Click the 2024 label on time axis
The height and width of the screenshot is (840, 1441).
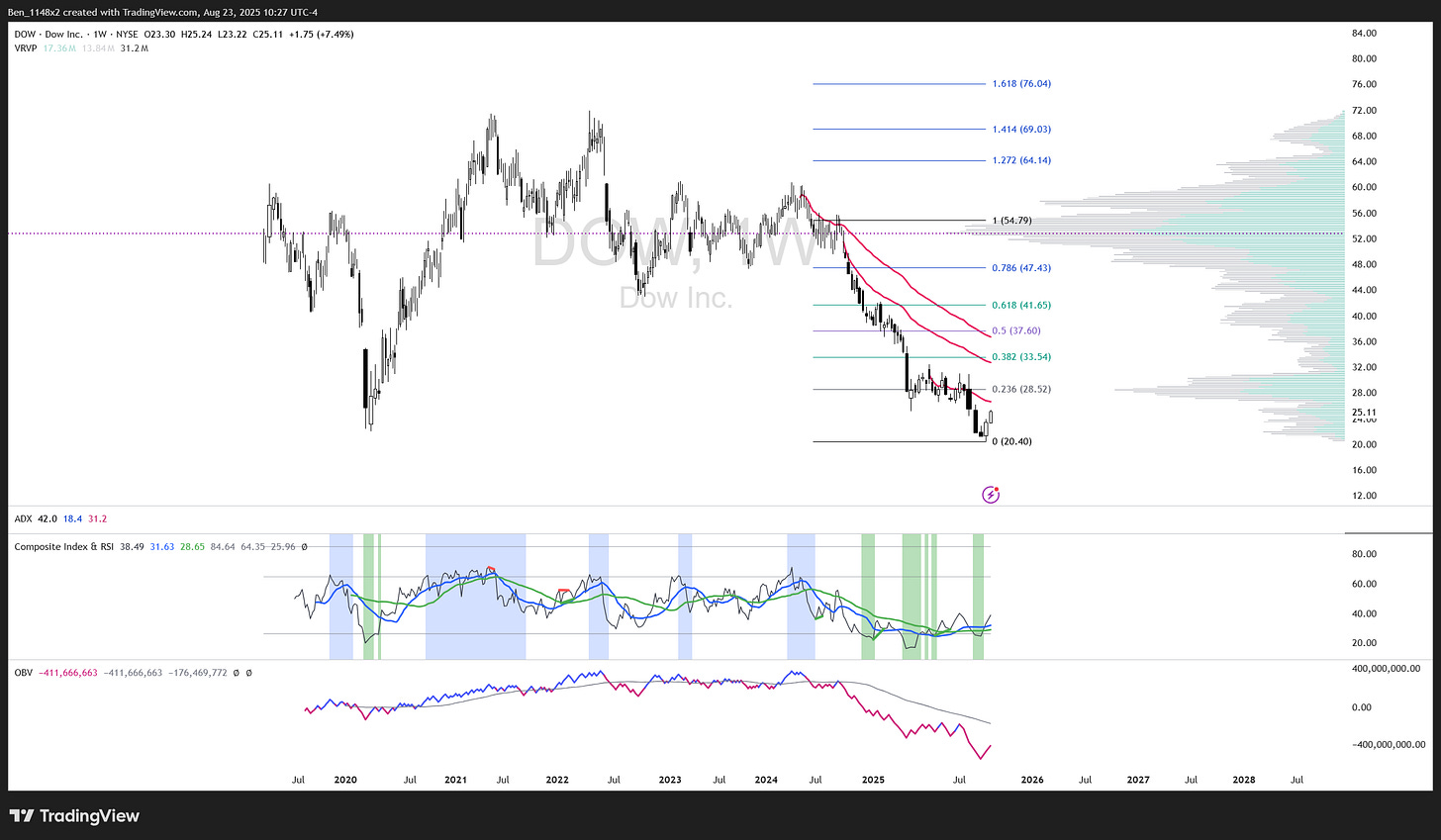(x=766, y=780)
